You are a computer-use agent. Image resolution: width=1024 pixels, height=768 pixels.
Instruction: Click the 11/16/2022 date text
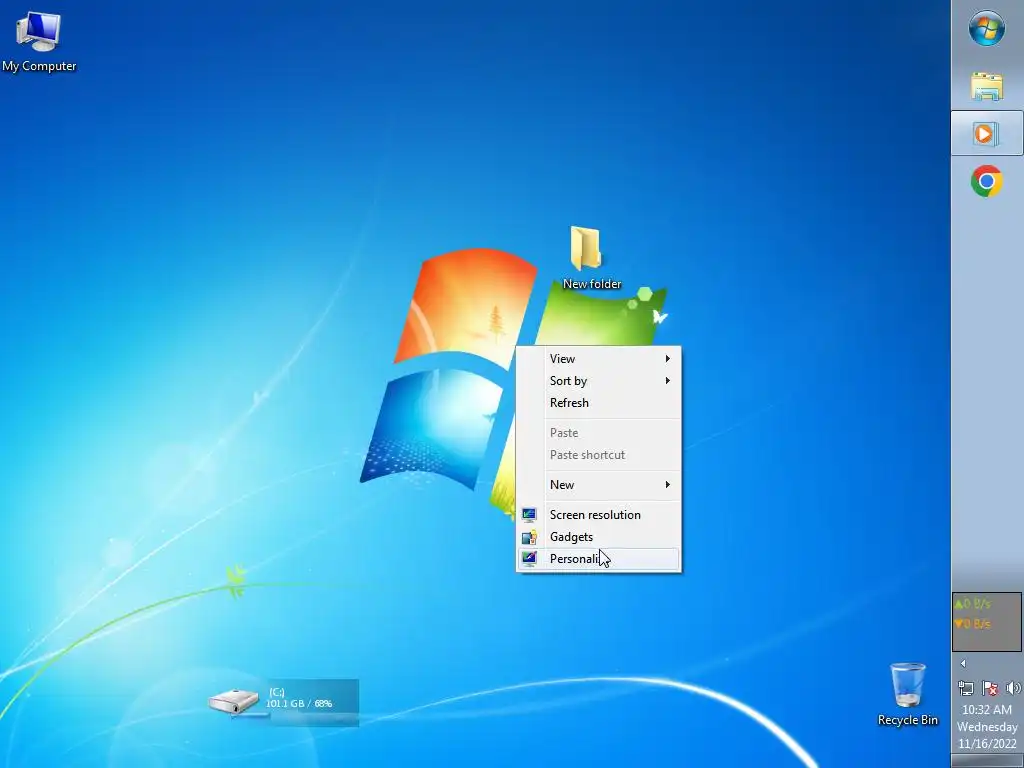(987, 744)
